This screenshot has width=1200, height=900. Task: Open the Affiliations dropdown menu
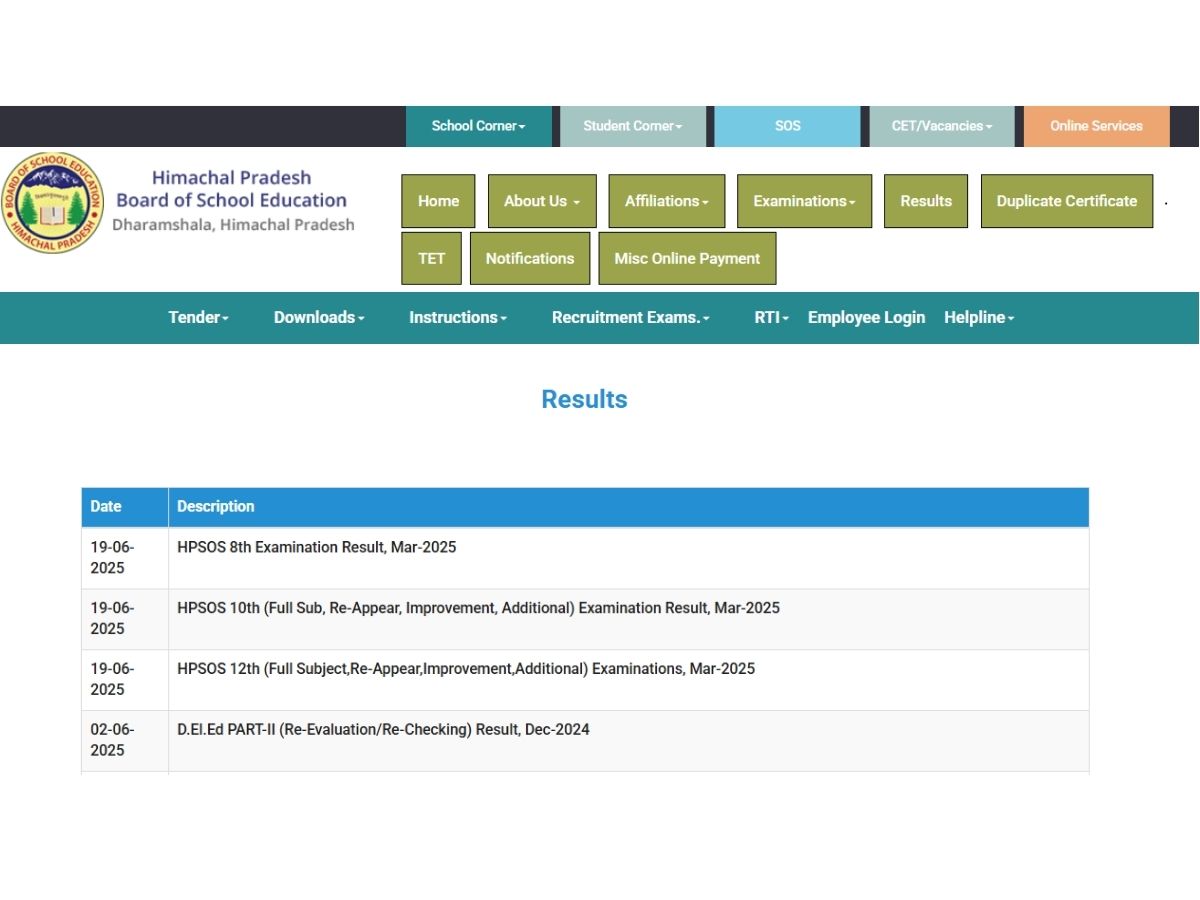(x=666, y=201)
